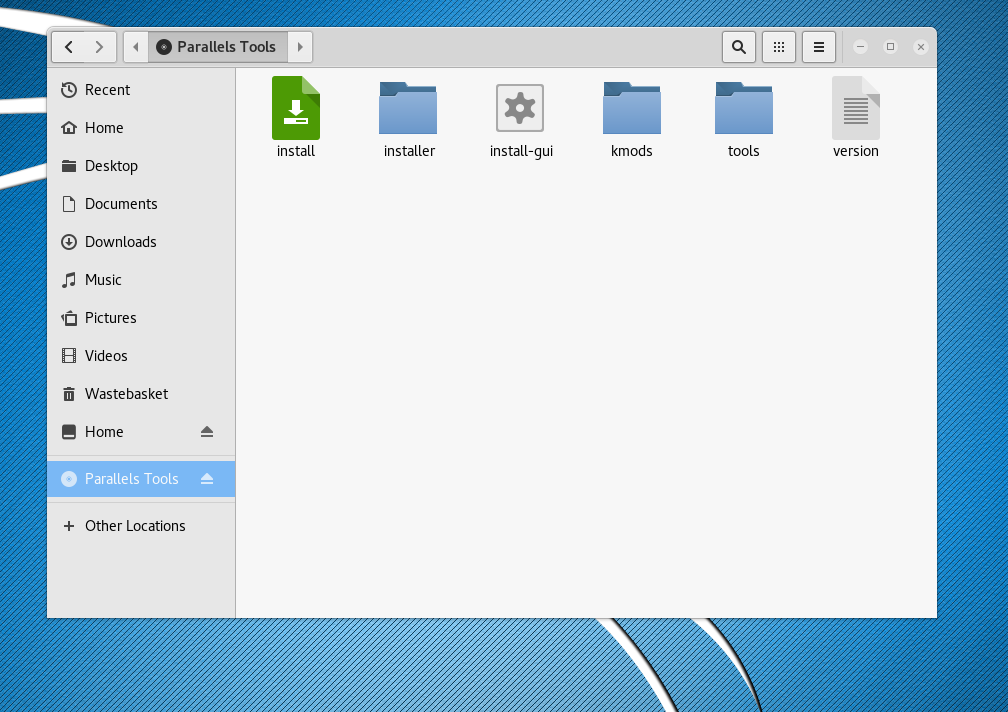
Task: Select Pictures in the sidebar
Action: 109,317
